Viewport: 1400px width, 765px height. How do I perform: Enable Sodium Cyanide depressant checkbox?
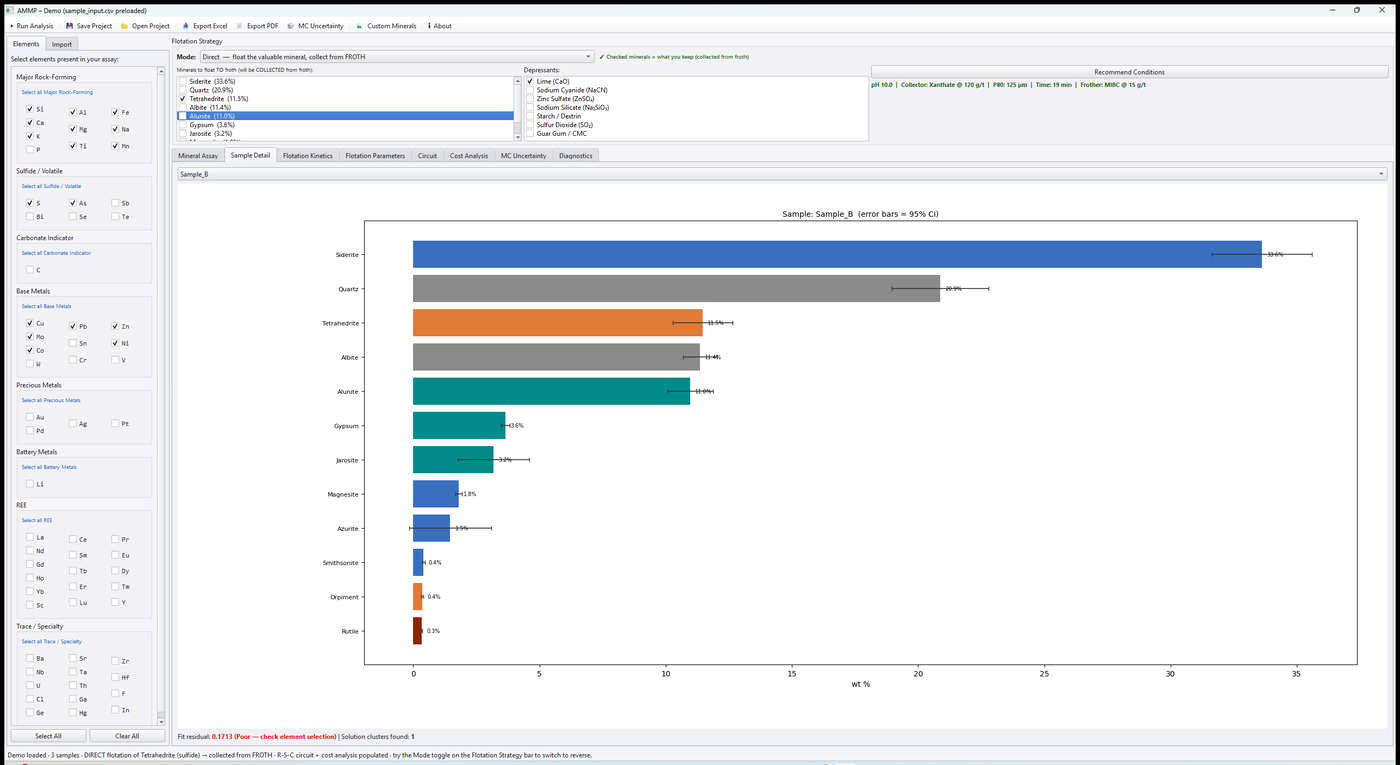coord(530,90)
